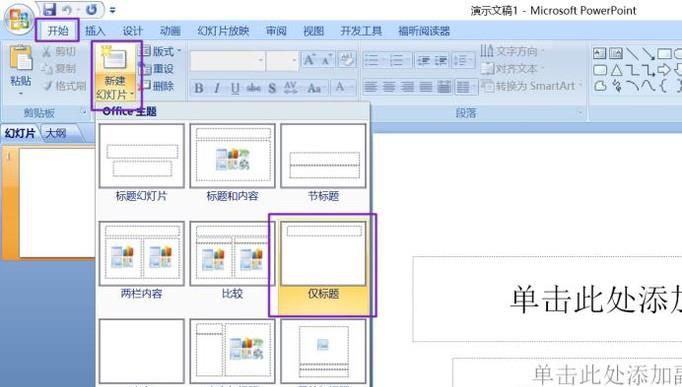Open character spacing AV dropdown
Image resolution: width=682 pixels, height=387 pixels.
(x=291, y=88)
